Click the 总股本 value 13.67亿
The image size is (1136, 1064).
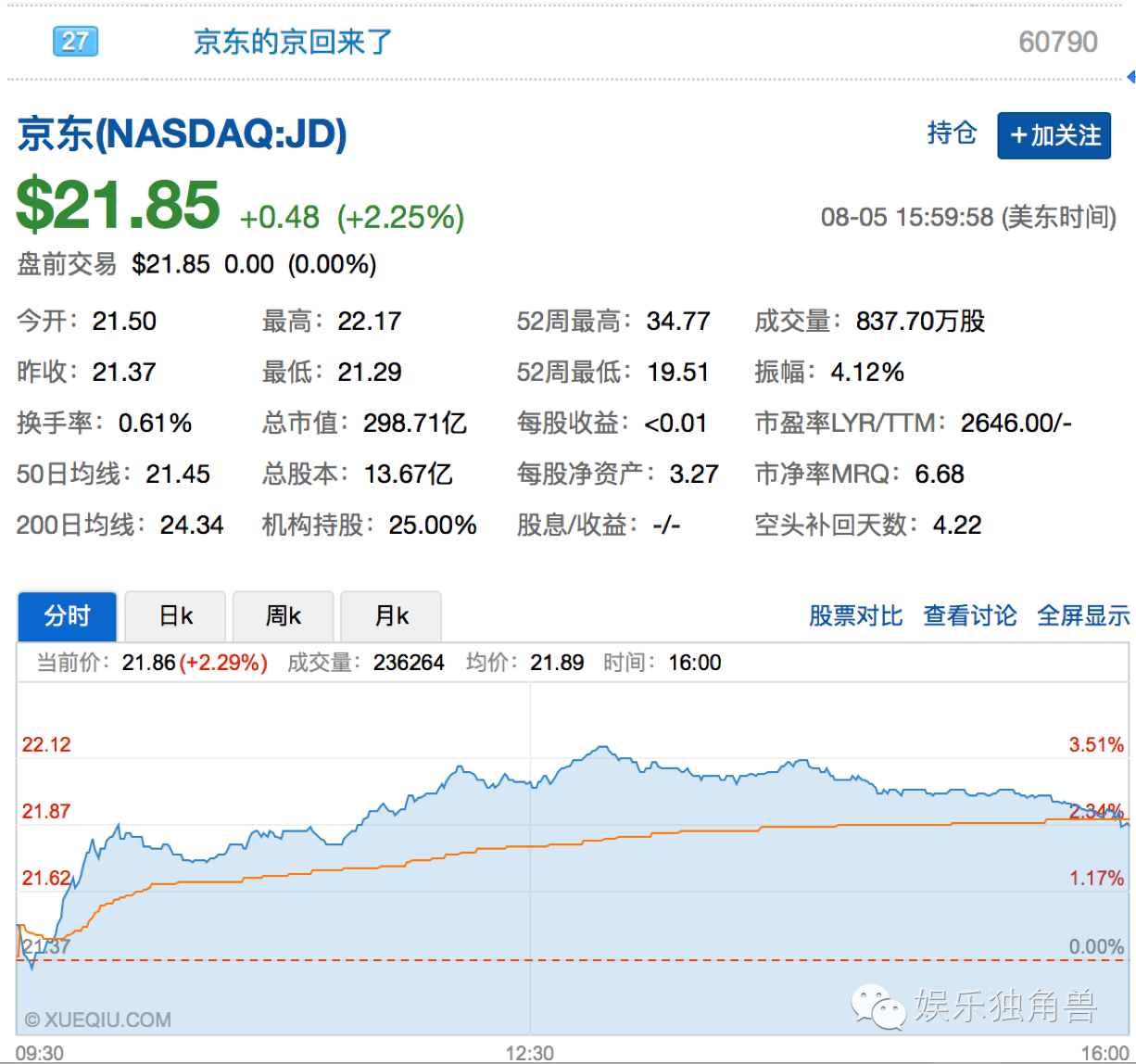pos(409,475)
